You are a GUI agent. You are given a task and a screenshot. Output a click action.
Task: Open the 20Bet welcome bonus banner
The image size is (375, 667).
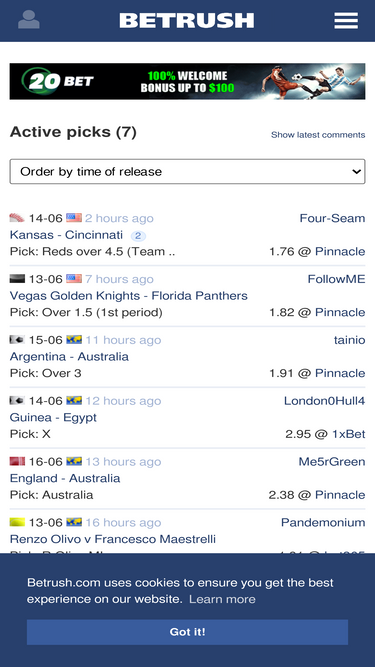coord(187,81)
